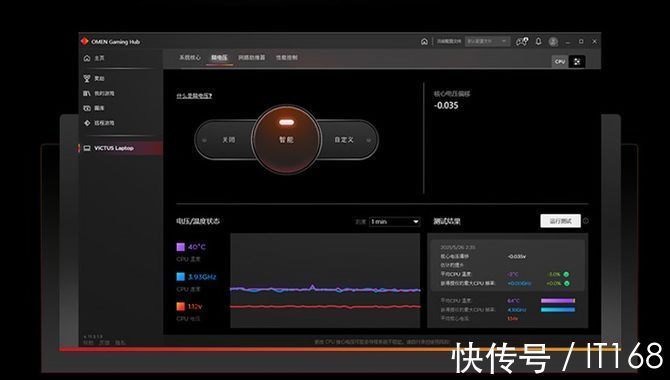This screenshot has width=670, height=380.
Task: Click the blue CPU frequency legend swatch
Action: click(180, 277)
